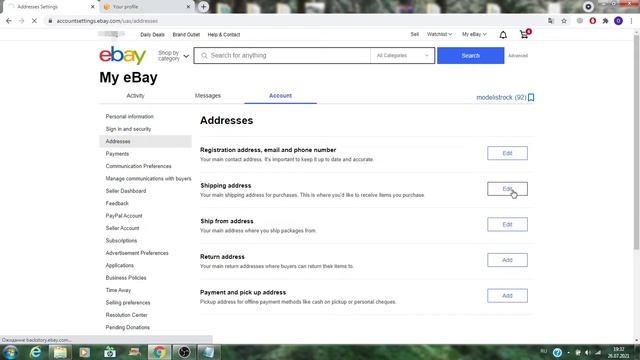
Task: Open Help & Contact link
Action: coord(224,35)
